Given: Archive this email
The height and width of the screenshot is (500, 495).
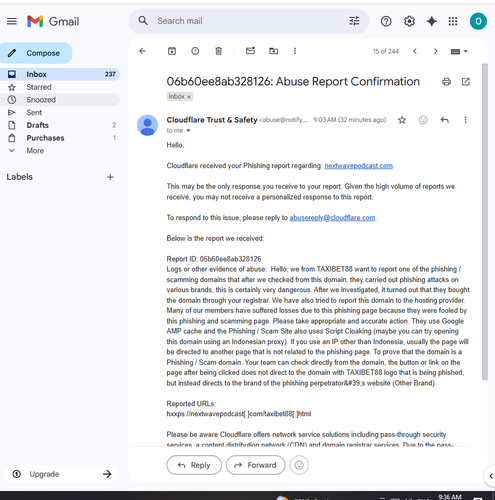Looking at the screenshot, I should tap(172, 51).
